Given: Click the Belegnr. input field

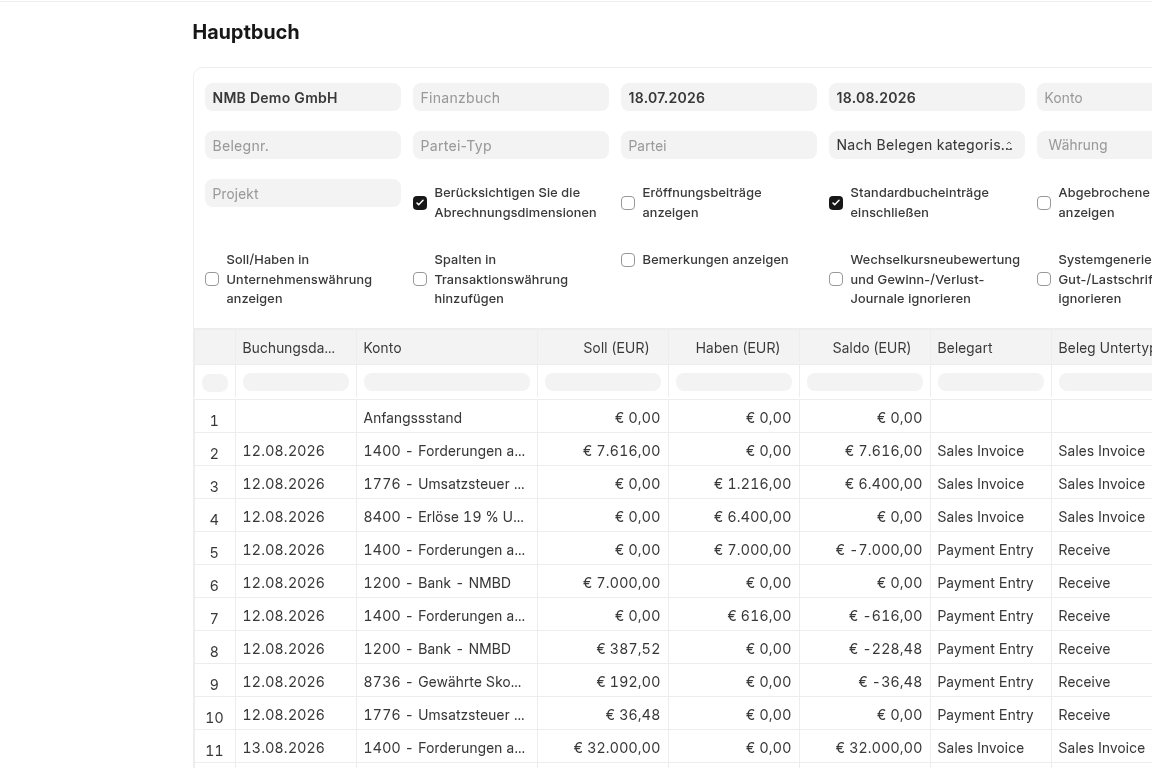Looking at the screenshot, I should [x=303, y=146].
